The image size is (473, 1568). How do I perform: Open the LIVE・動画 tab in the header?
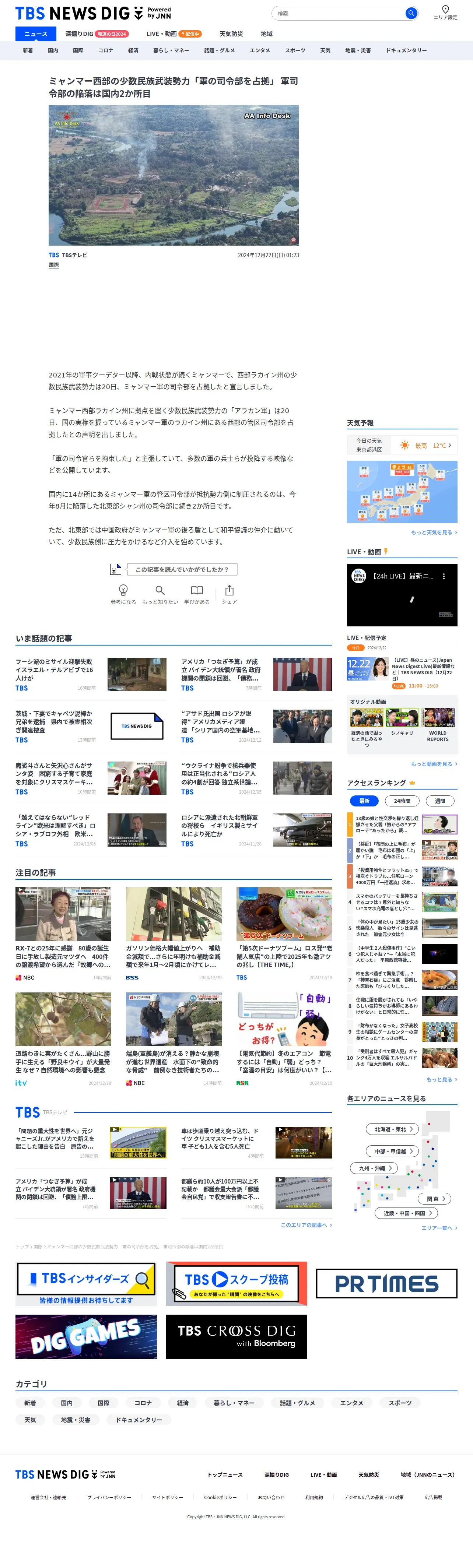174,34
